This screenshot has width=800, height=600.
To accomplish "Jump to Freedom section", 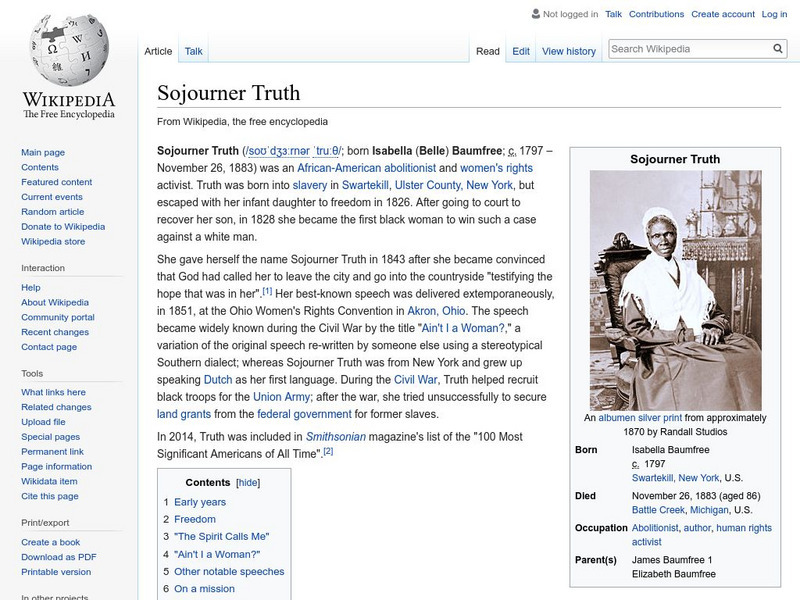I will tap(195, 519).
